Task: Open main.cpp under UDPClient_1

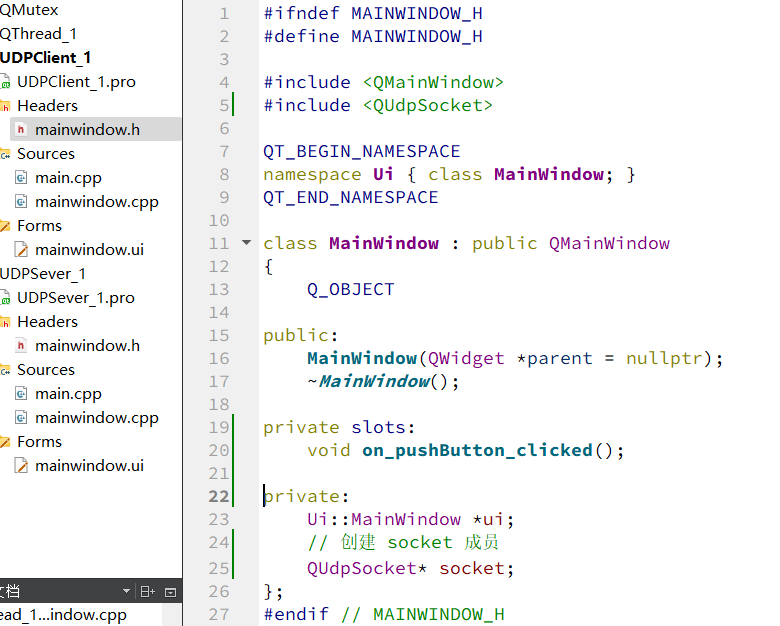Action: (x=68, y=178)
